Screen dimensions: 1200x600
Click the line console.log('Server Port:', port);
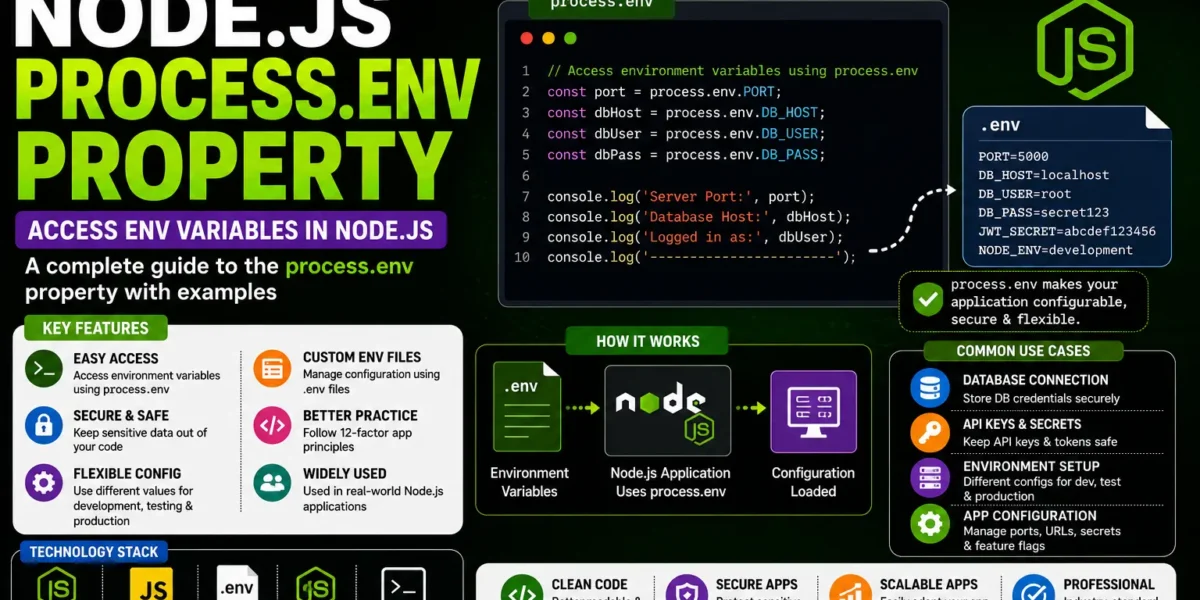(x=681, y=196)
